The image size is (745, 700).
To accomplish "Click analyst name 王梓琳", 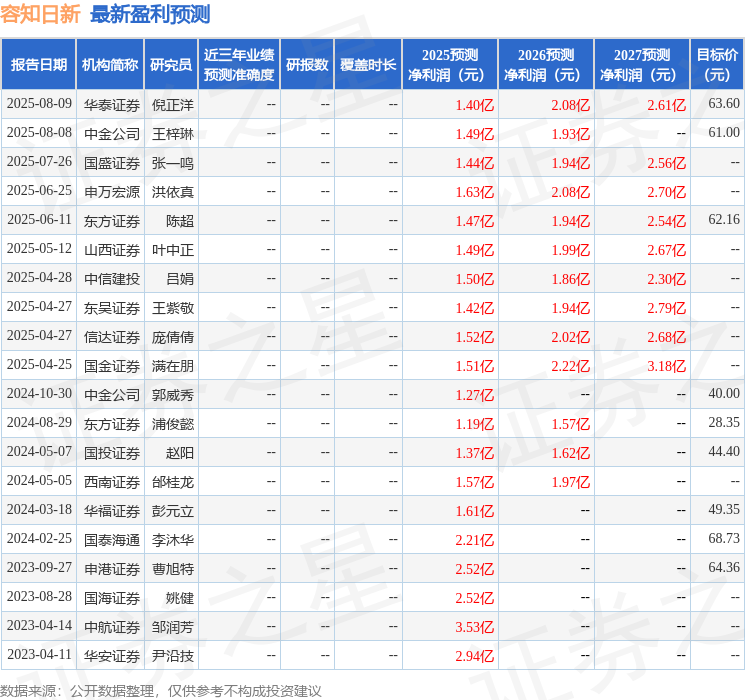I will point(172,134).
